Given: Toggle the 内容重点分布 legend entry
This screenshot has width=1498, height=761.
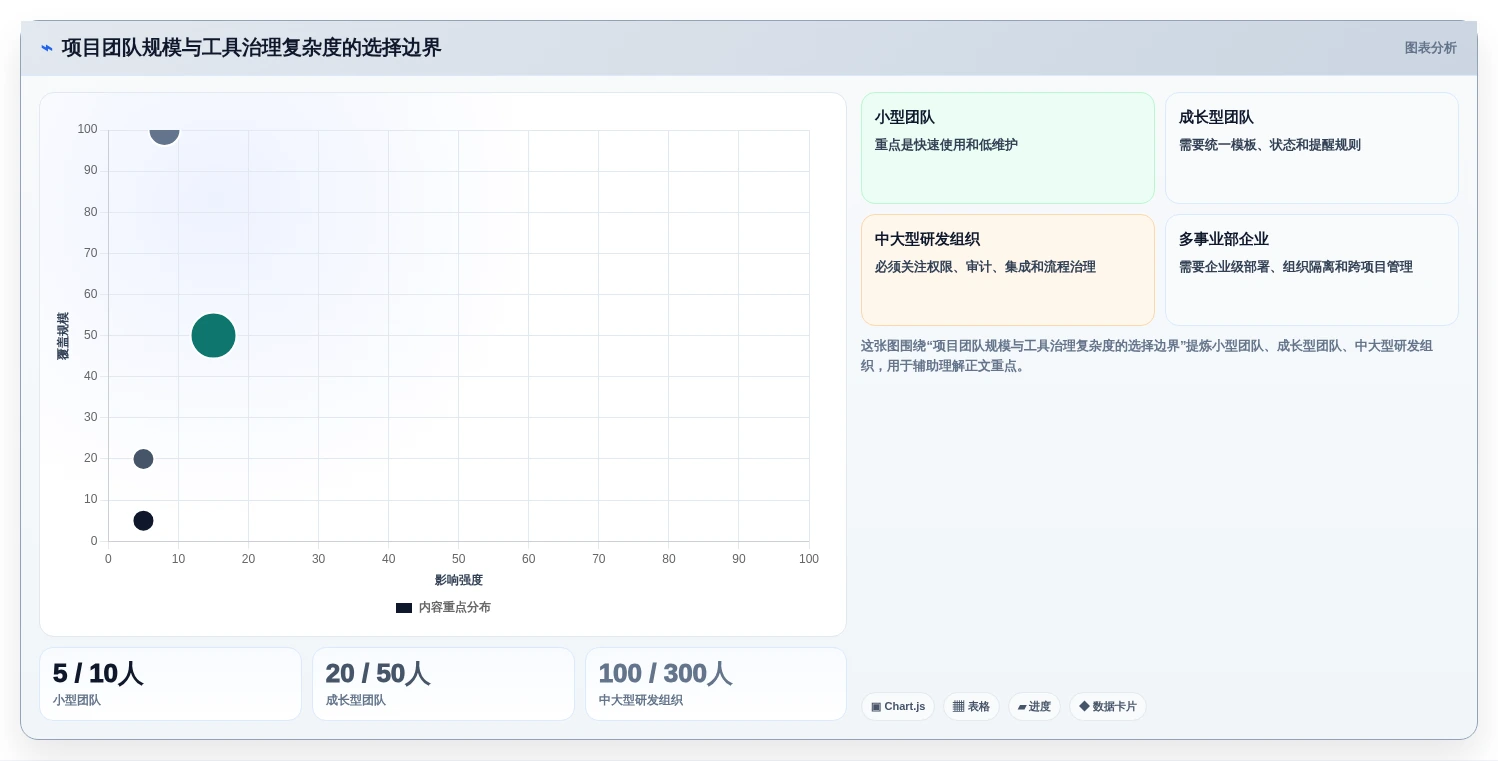Looking at the screenshot, I should (443, 607).
